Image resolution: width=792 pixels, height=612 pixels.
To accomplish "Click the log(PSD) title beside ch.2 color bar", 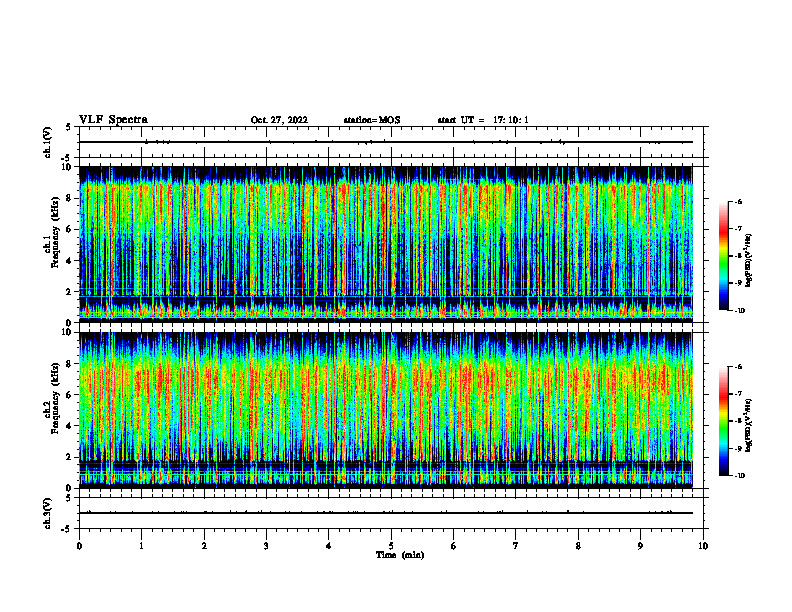I will click(x=749, y=425).
